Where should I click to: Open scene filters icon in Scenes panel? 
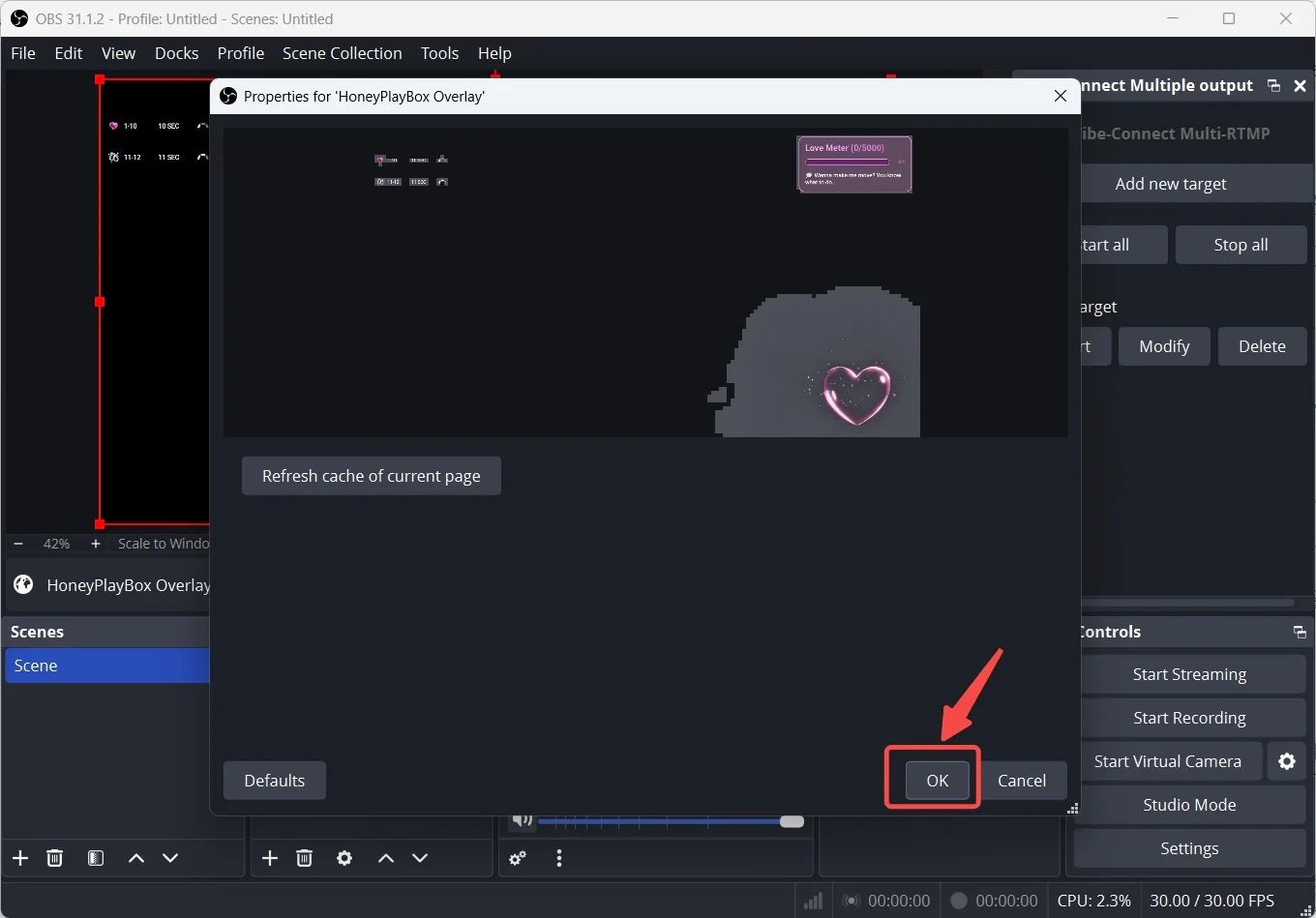pyautogui.click(x=96, y=858)
